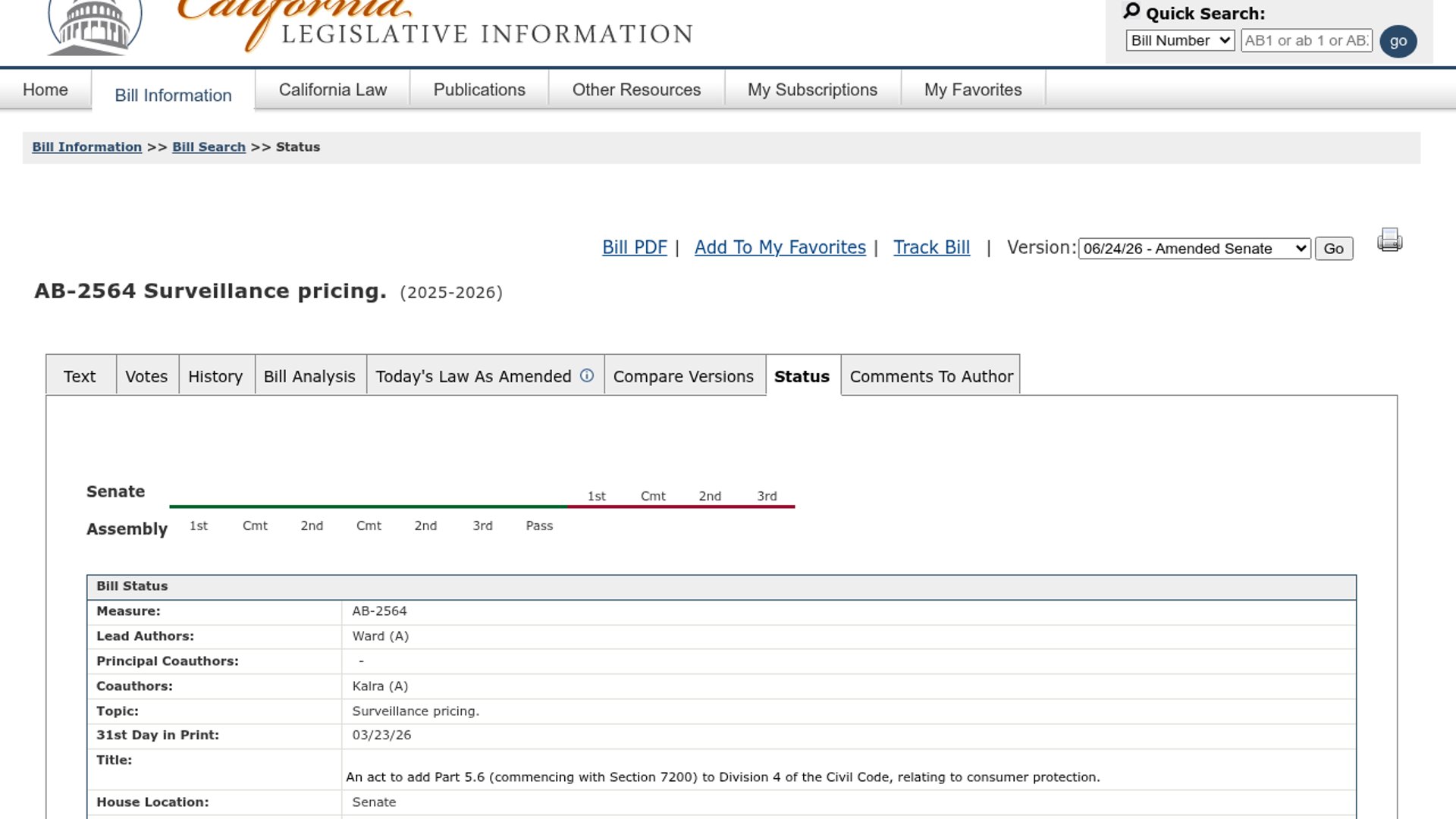Image resolution: width=1456 pixels, height=819 pixels.
Task: Click Add To My Favorites link
Action: pos(780,247)
